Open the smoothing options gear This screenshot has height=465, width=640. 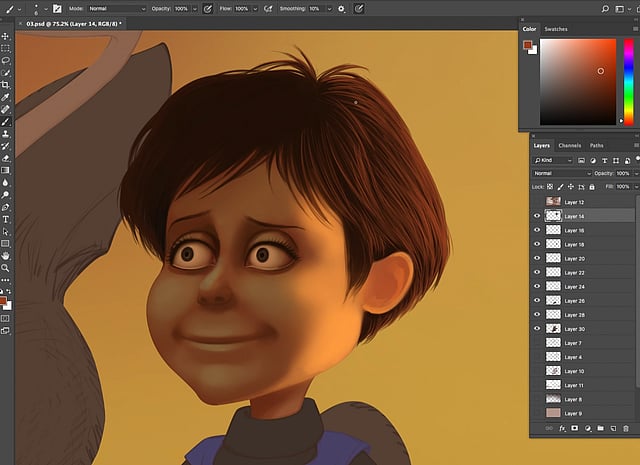342,9
